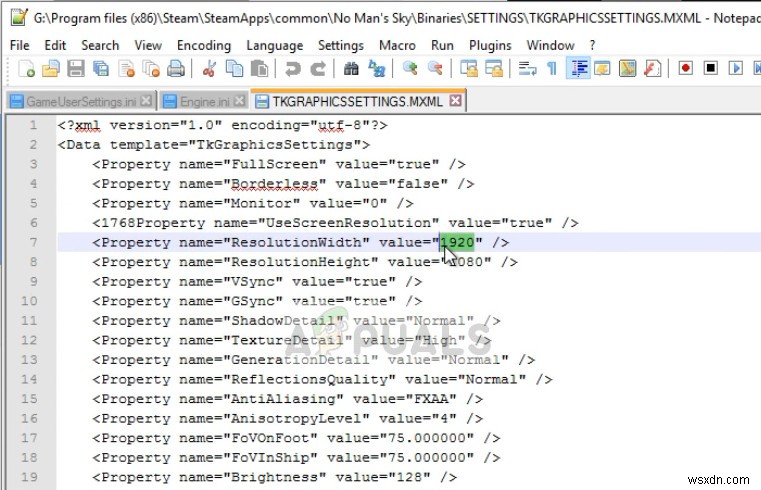Toggle synchronize horizontal scrolling
The height and width of the screenshot is (490, 761).
(494, 68)
